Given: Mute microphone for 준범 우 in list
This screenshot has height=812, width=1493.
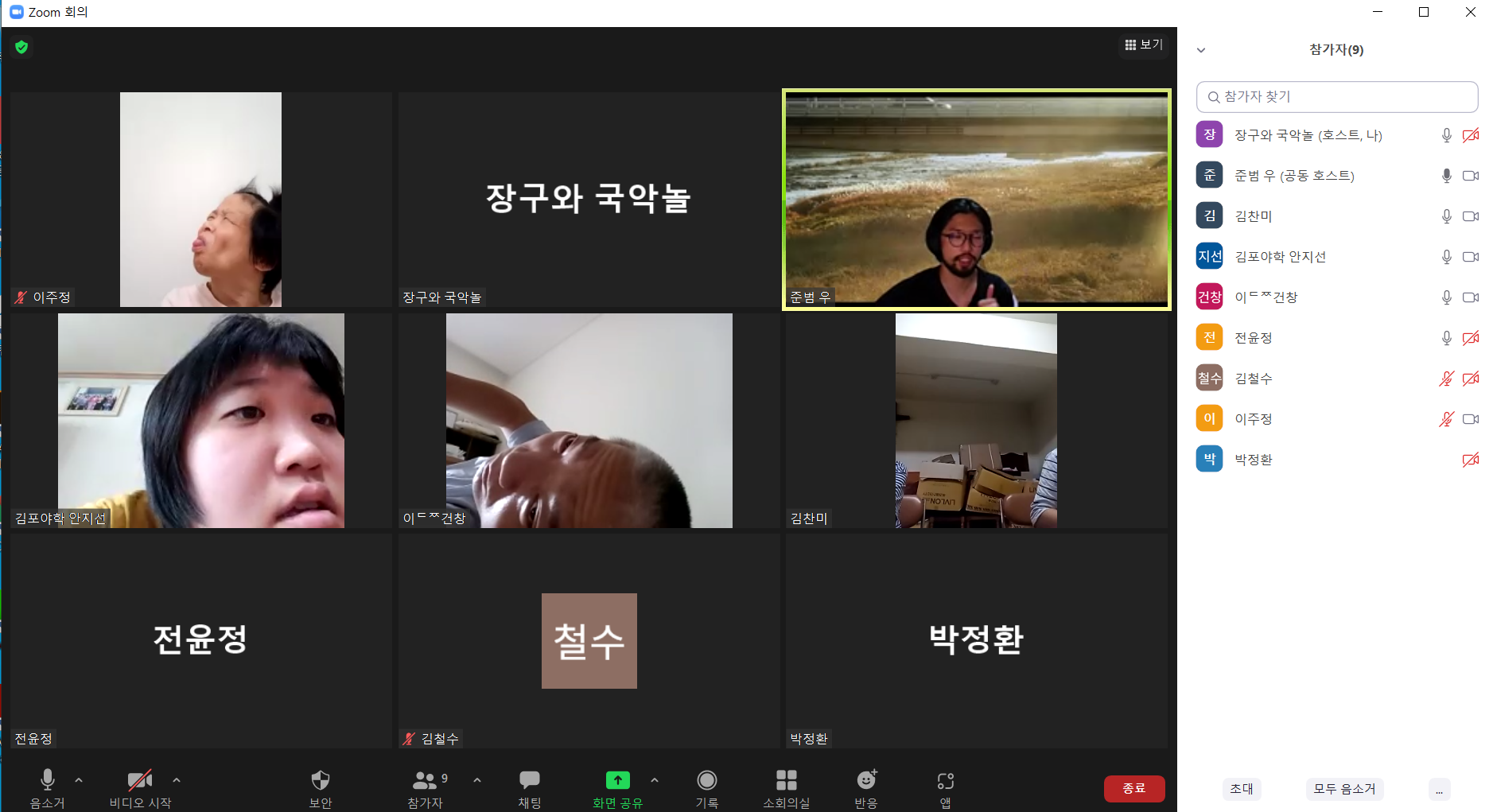Looking at the screenshot, I should [x=1447, y=176].
